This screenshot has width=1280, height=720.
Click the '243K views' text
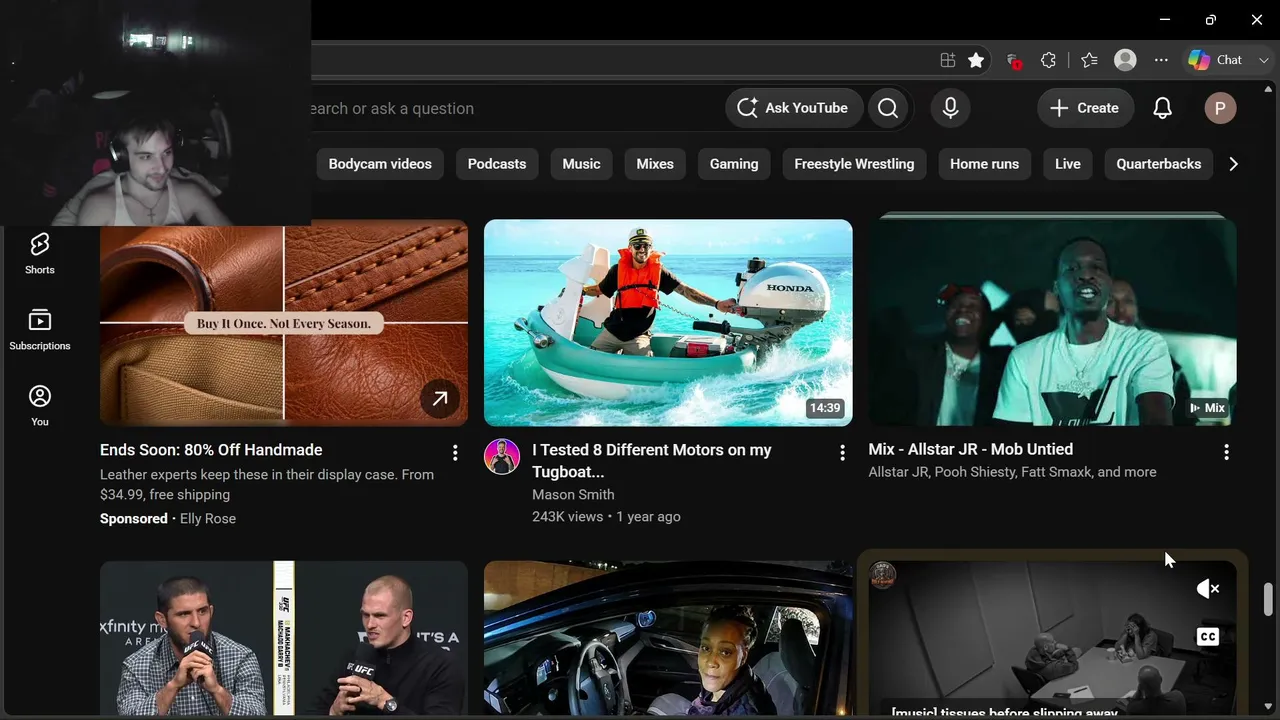point(568,517)
